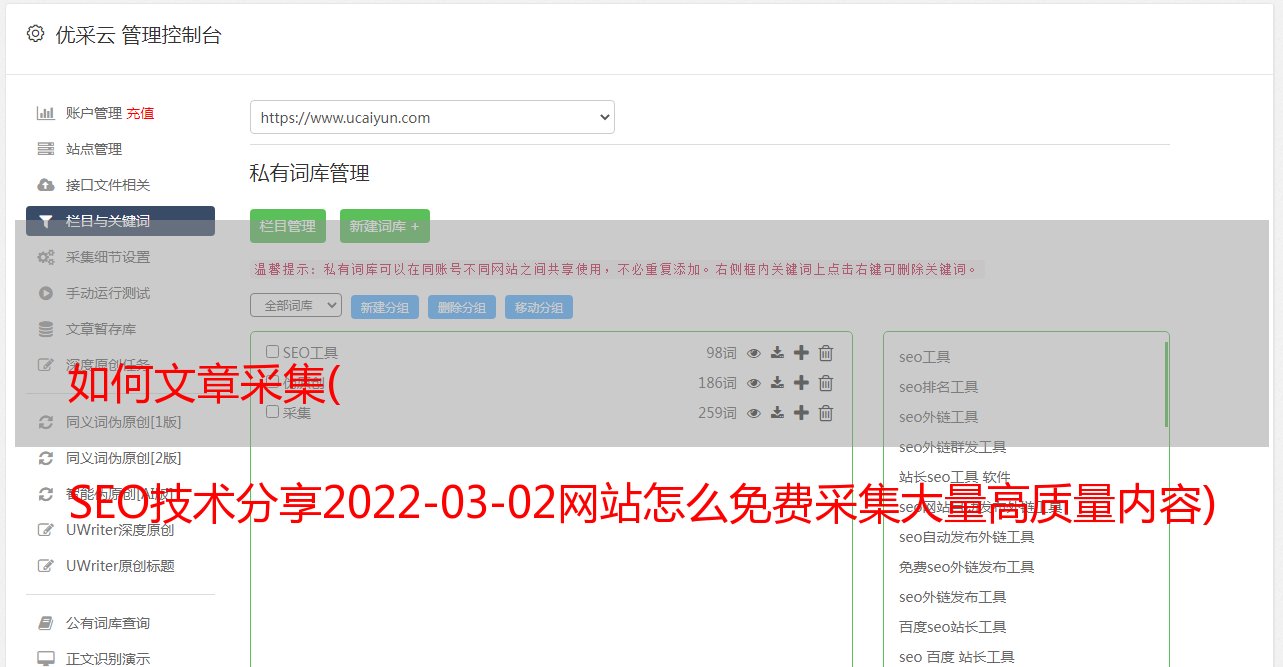
Task: Click the gears icon for 采集细节设置
Action: pos(46,257)
